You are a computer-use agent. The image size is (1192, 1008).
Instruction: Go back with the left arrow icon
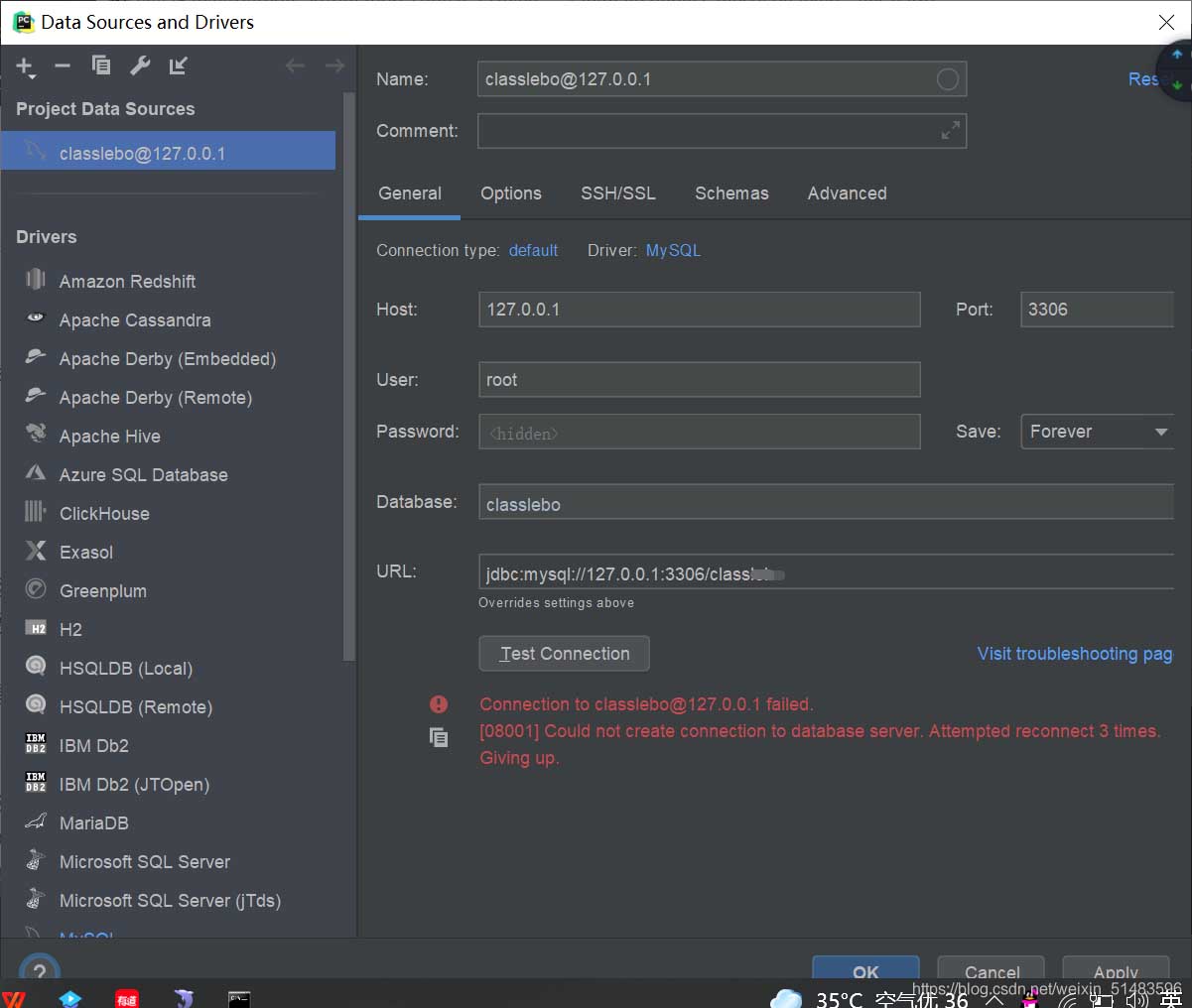(295, 65)
